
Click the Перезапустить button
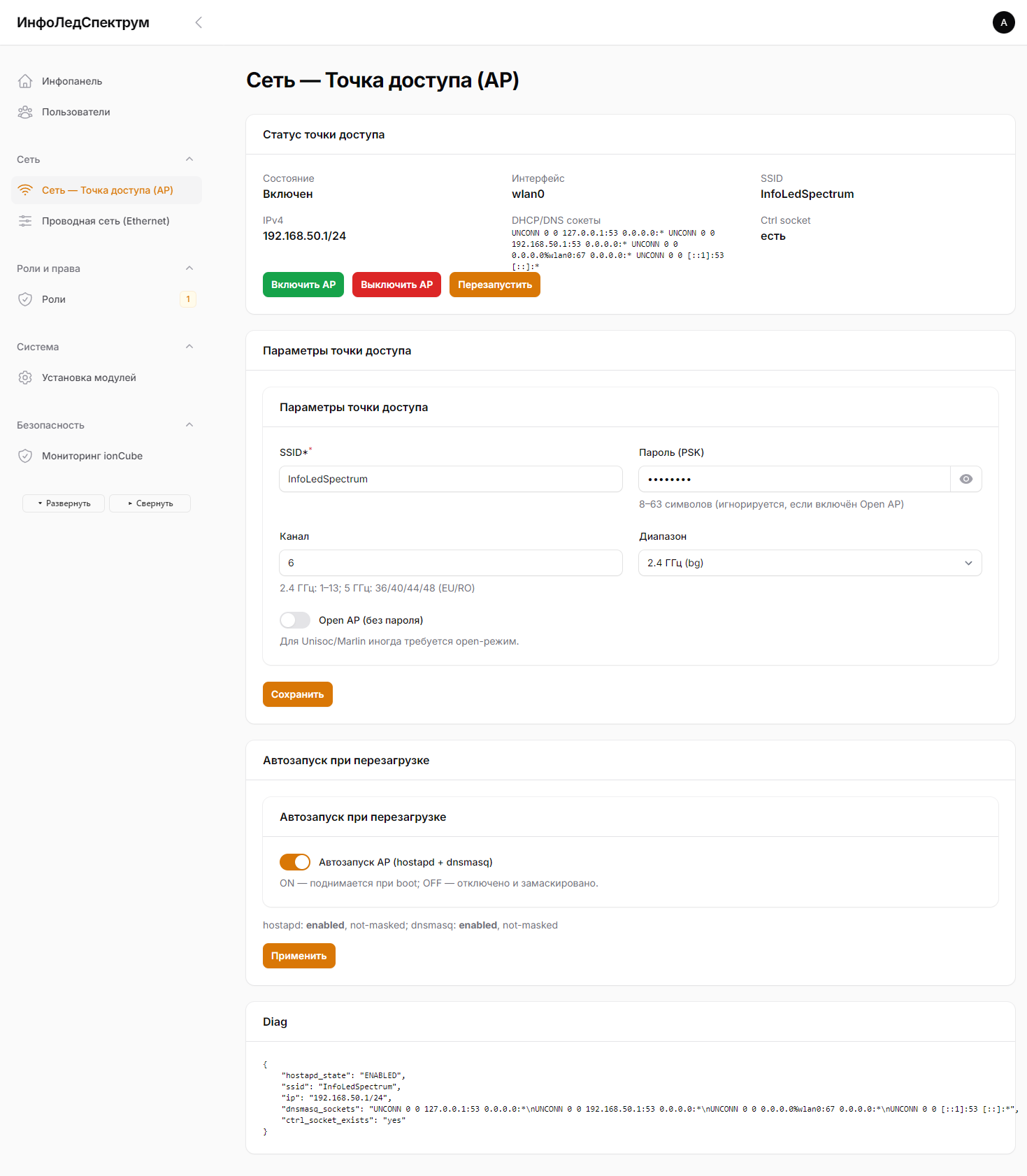[x=494, y=285]
